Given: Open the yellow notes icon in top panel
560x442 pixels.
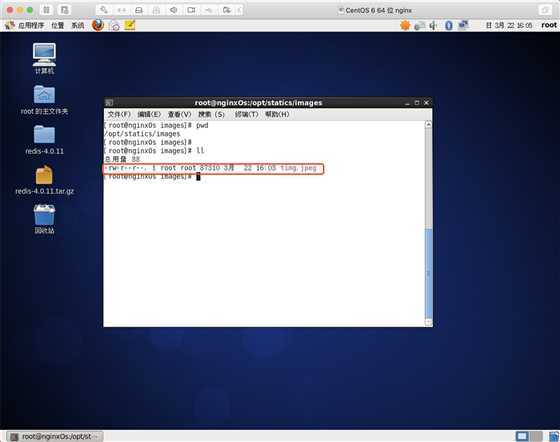Looking at the screenshot, I should 130,25.
